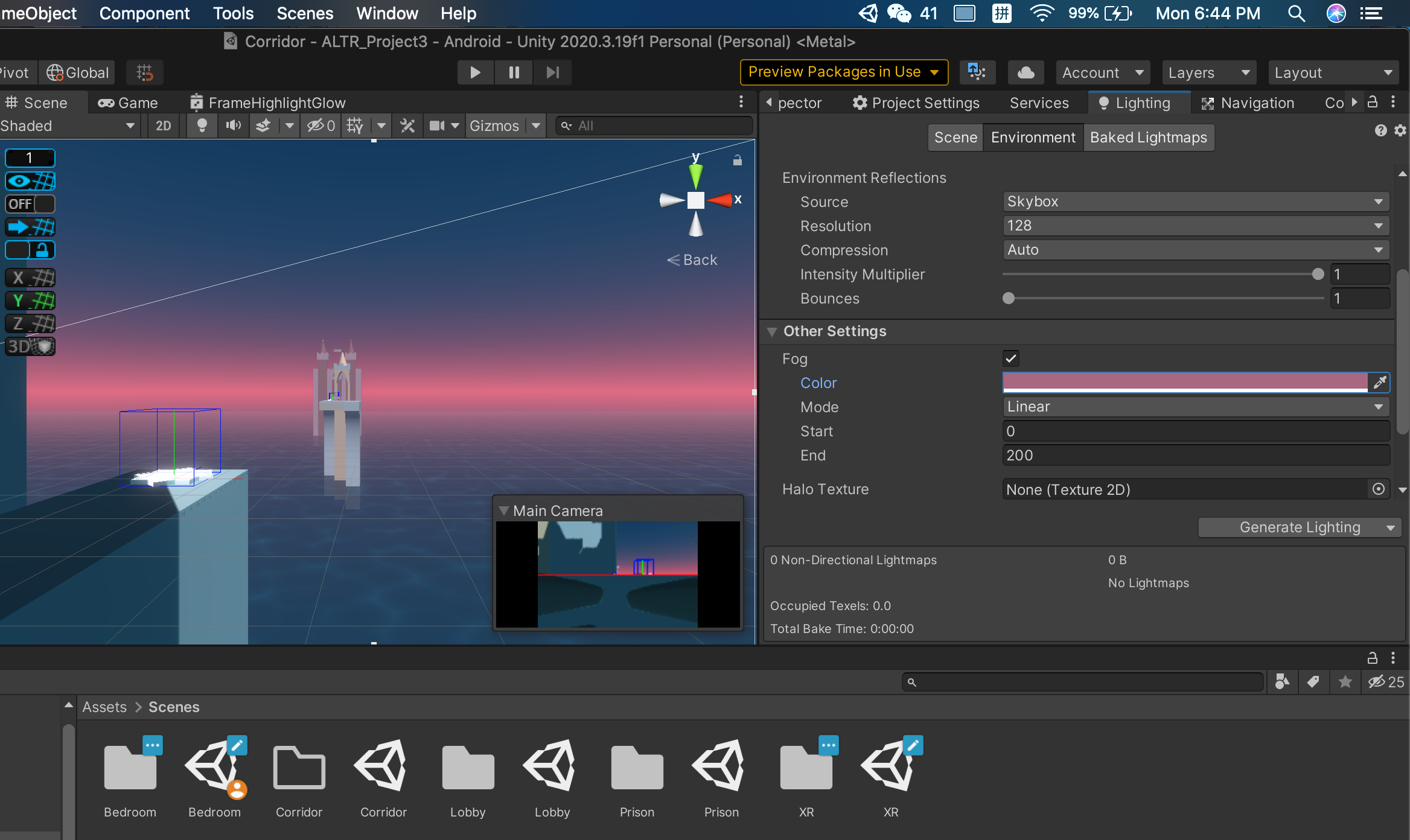Click the Pause button

click(514, 72)
